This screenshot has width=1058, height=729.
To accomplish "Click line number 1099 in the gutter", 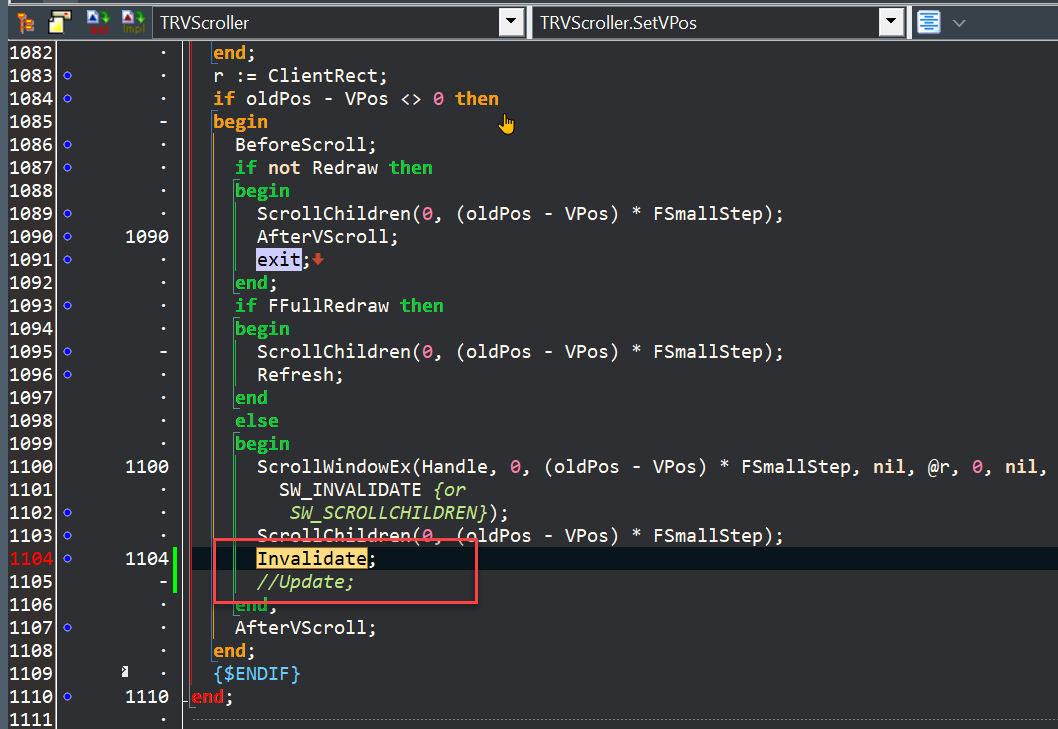I will pos(31,443).
